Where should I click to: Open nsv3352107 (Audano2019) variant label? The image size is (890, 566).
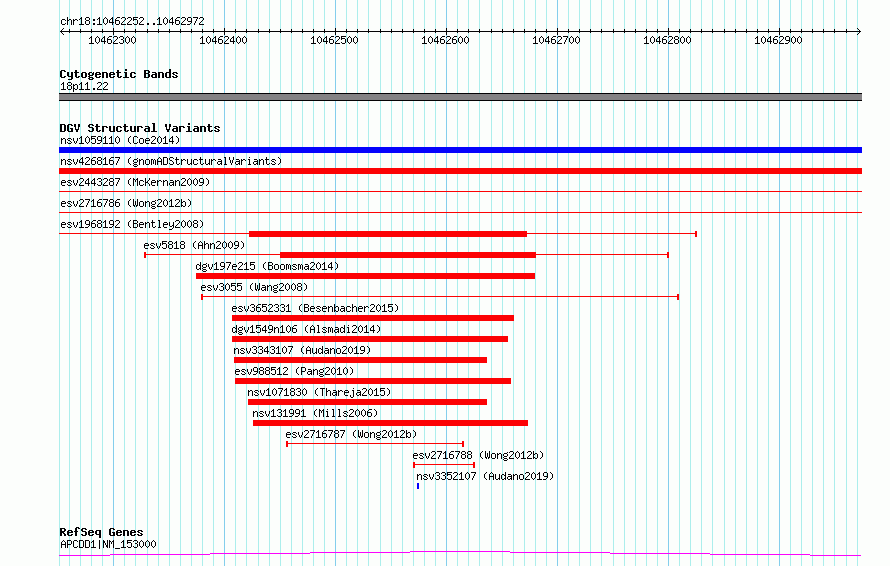click(485, 476)
